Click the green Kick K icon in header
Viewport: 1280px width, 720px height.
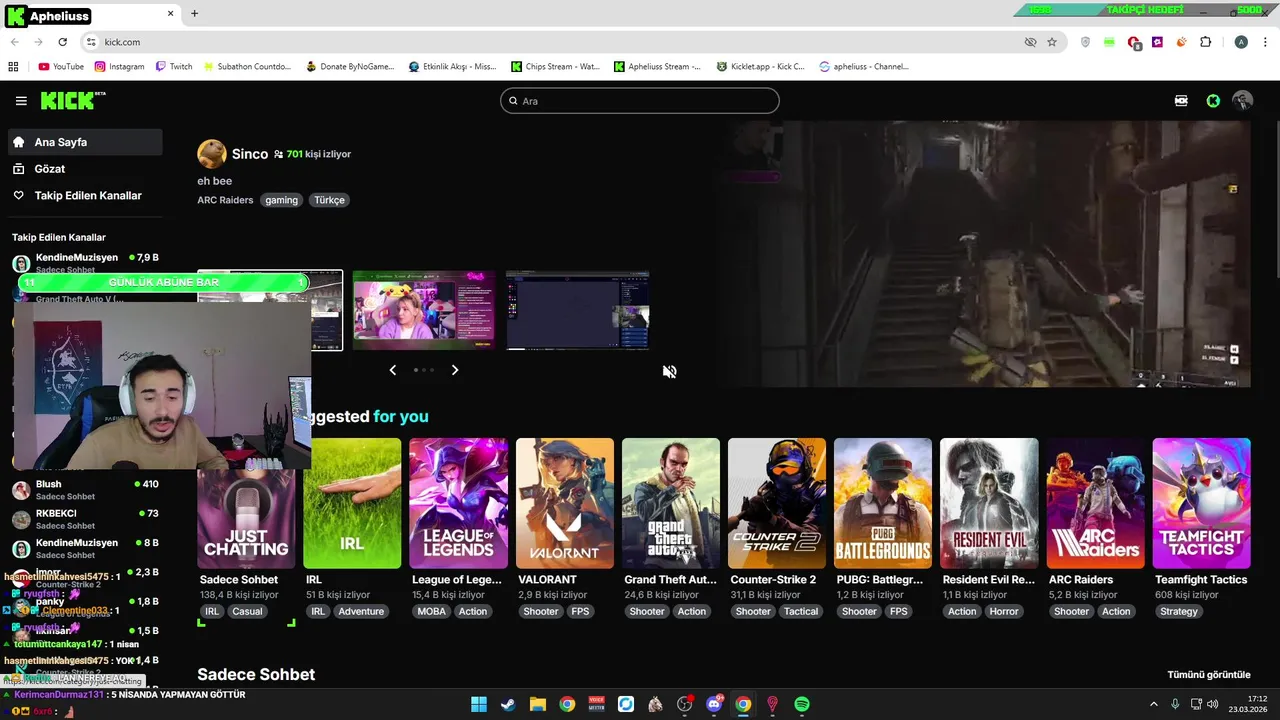click(1213, 101)
